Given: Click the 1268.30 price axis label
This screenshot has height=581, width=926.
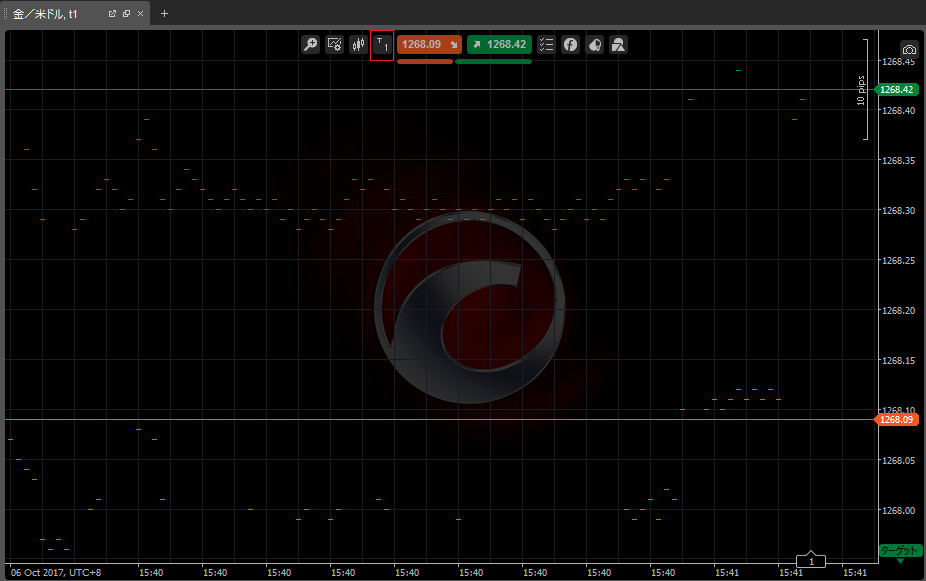Looking at the screenshot, I should [898, 210].
